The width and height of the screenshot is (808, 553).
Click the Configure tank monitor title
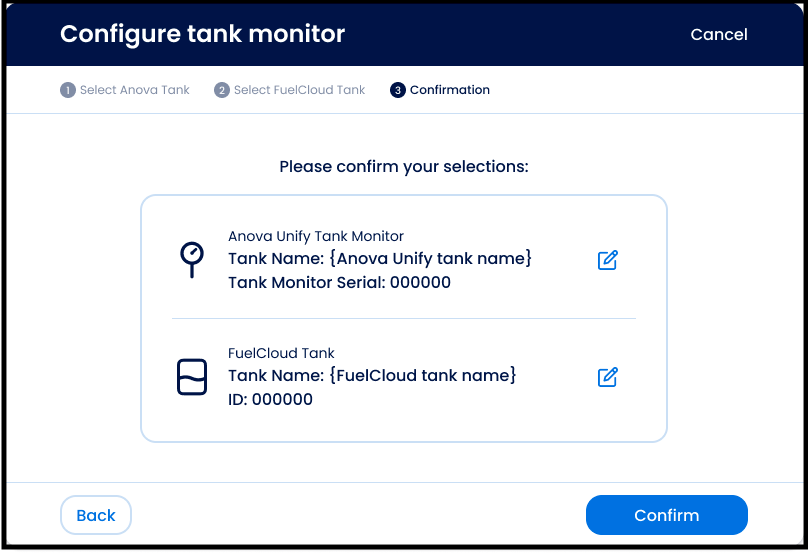[x=202, y=33]
